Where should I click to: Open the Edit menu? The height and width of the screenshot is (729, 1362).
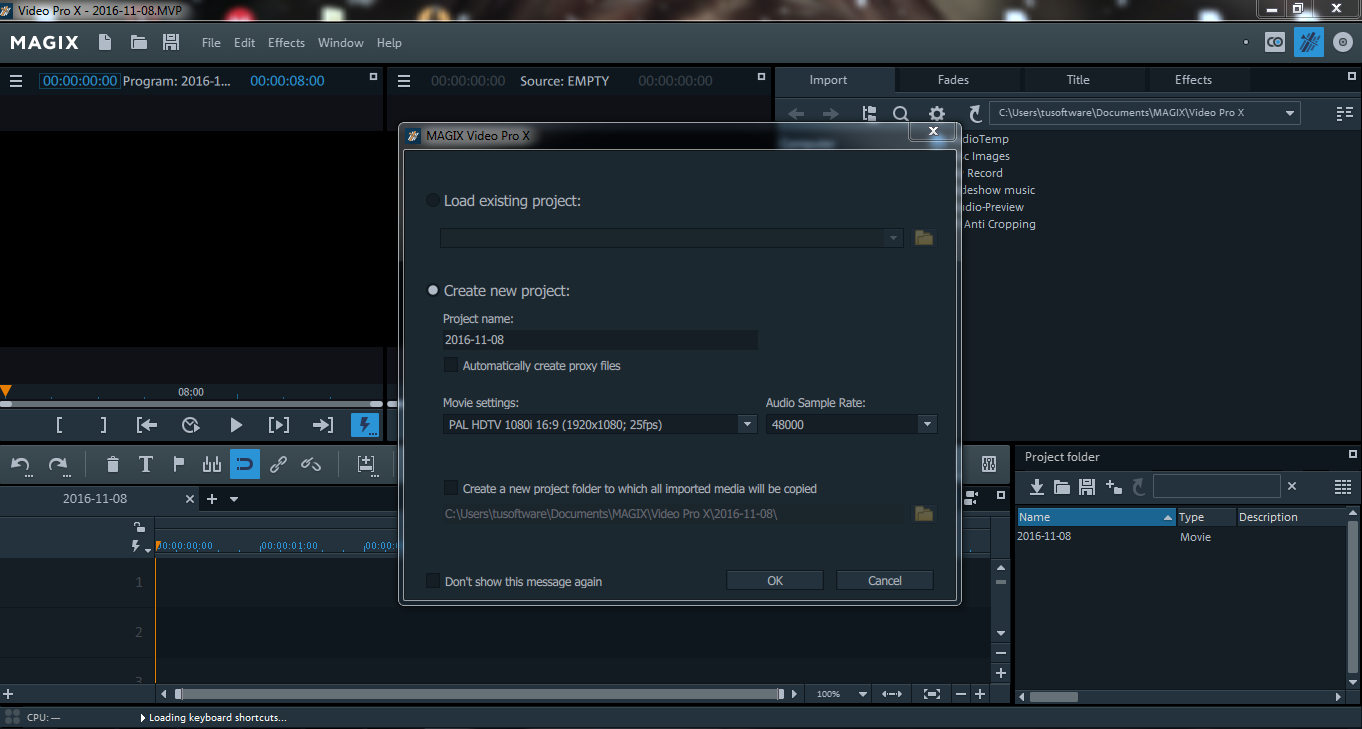[245, 43]
